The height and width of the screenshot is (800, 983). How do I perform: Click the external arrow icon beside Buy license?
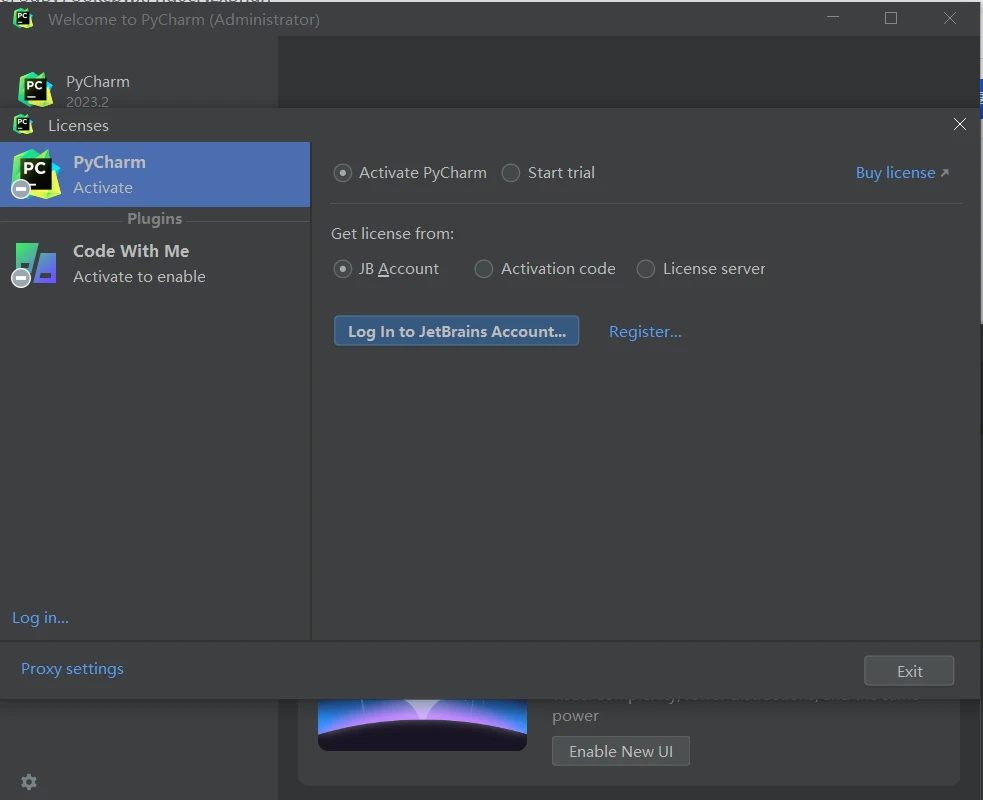(945, 172)
